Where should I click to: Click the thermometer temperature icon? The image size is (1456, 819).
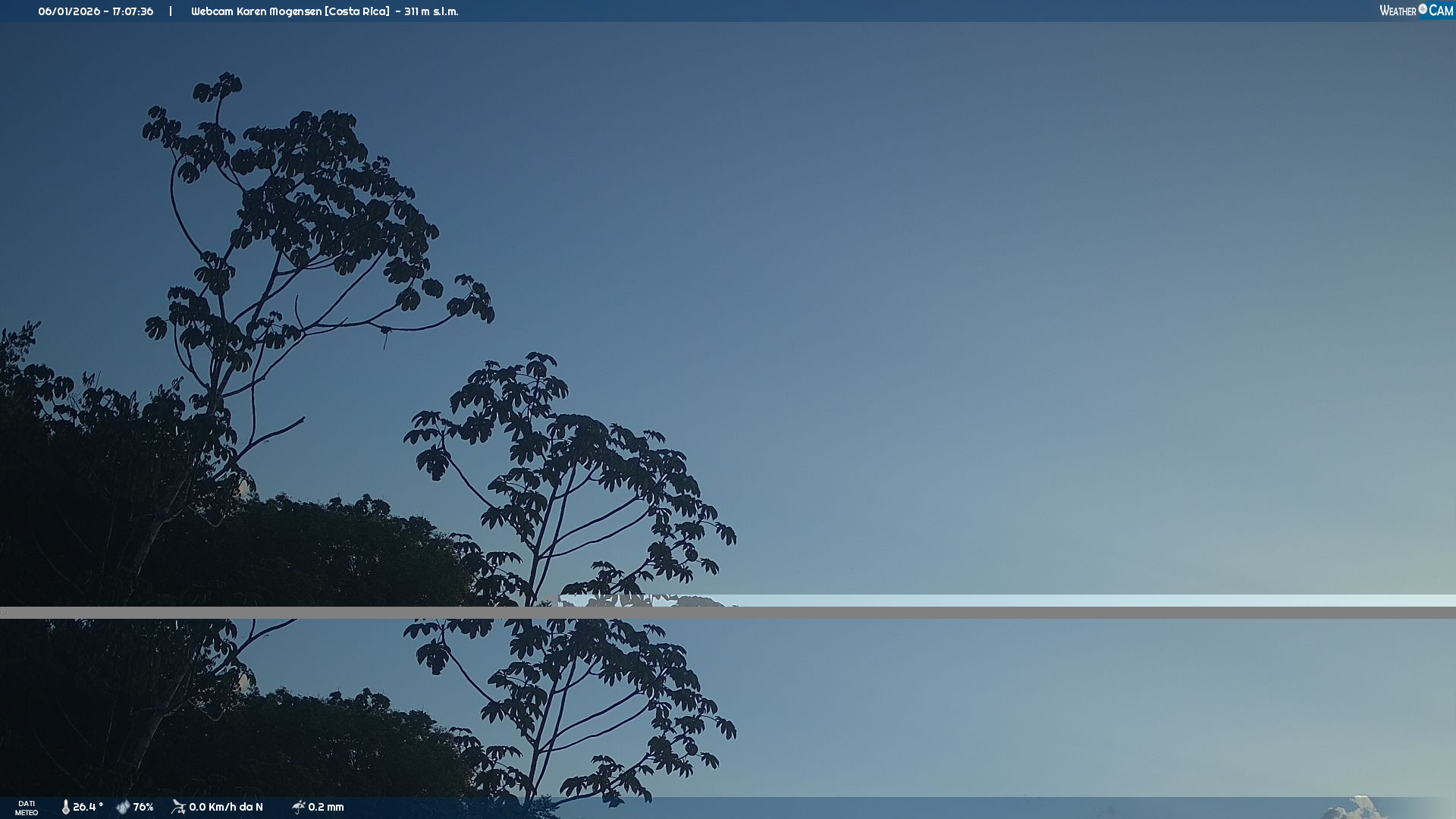[x=66, y=807]
